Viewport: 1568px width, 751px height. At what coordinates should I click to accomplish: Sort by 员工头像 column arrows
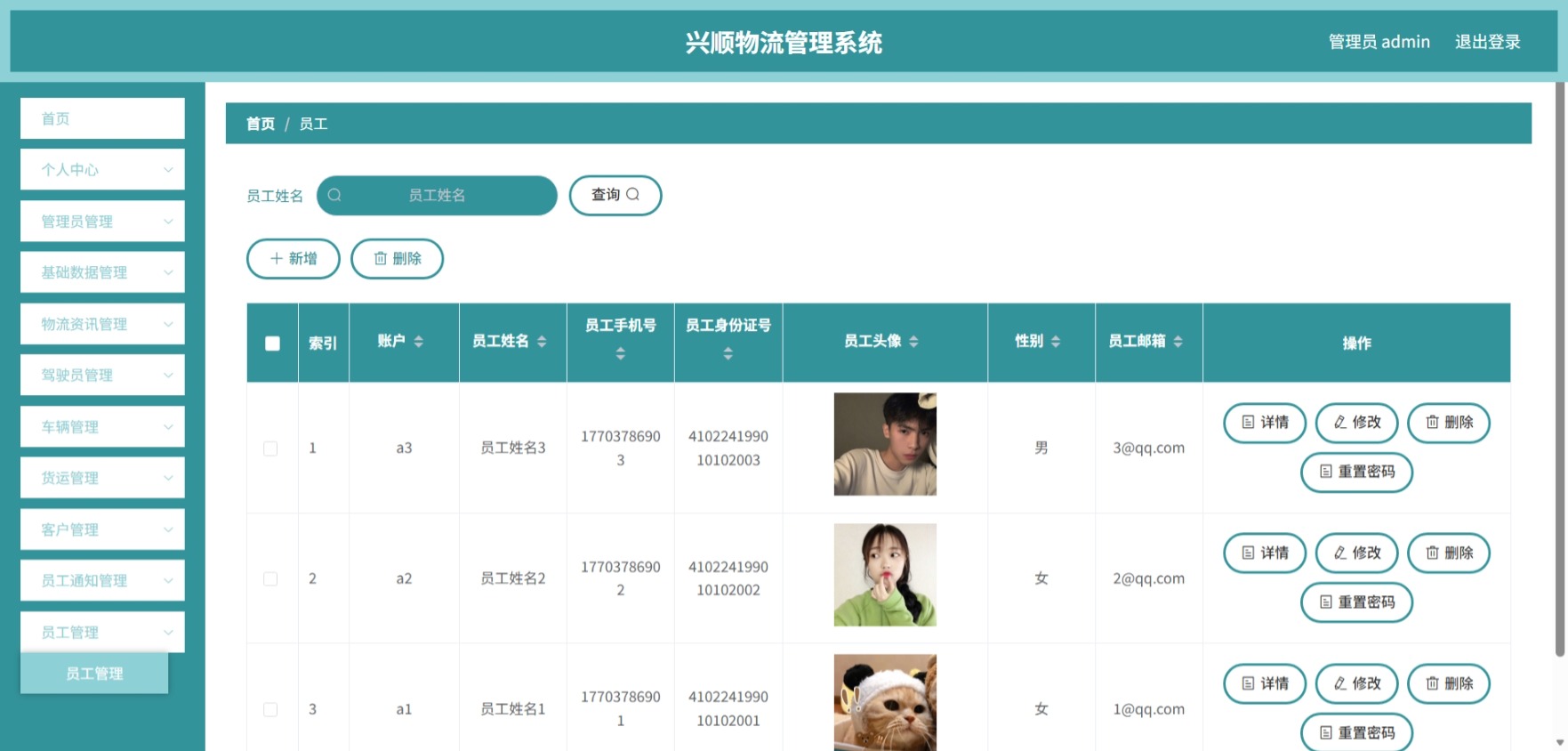pos(913,342)
